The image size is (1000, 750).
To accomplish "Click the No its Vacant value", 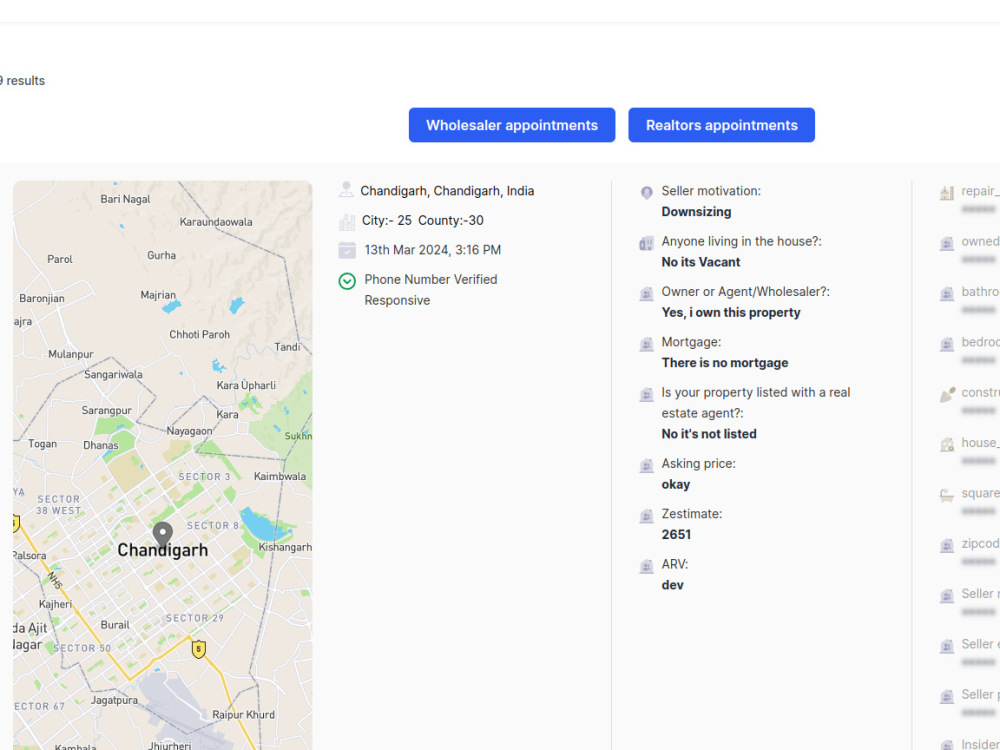I will point(701,262).
